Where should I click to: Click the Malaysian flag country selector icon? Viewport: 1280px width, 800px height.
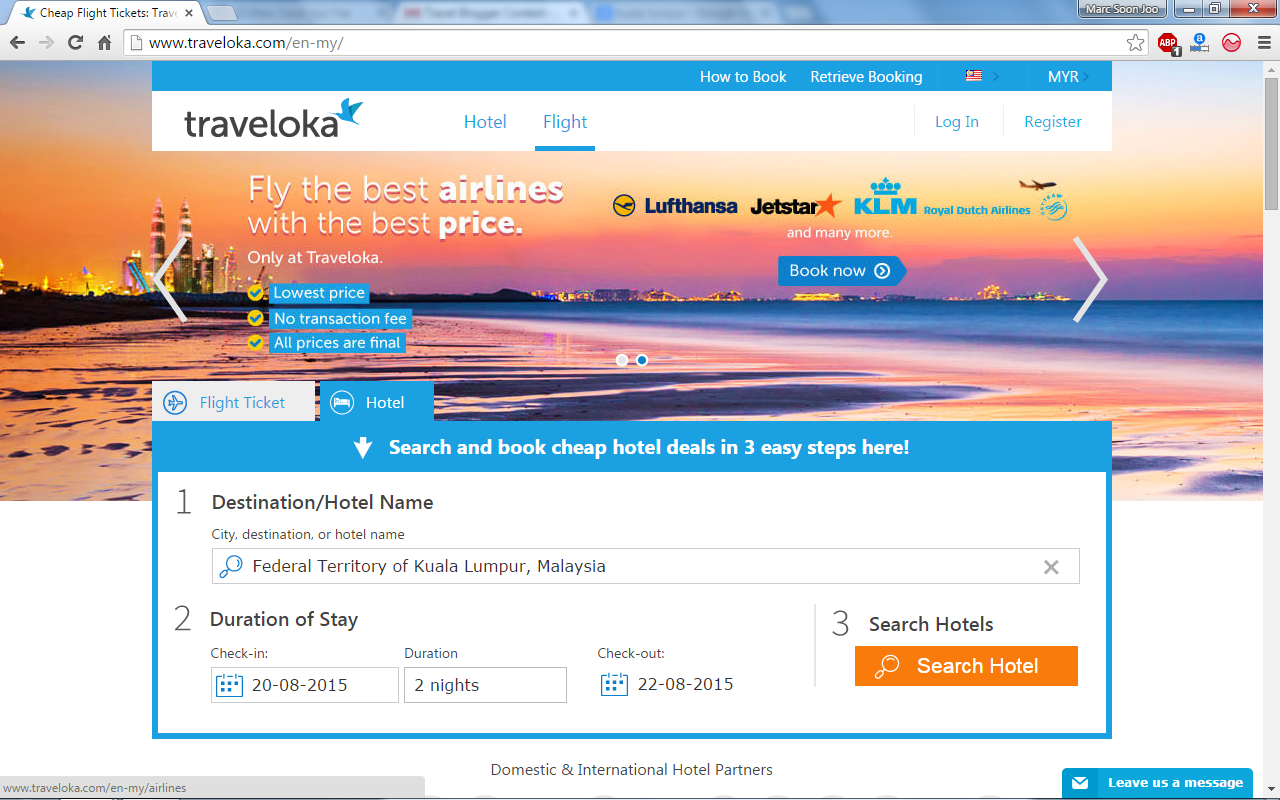point(972,76)
